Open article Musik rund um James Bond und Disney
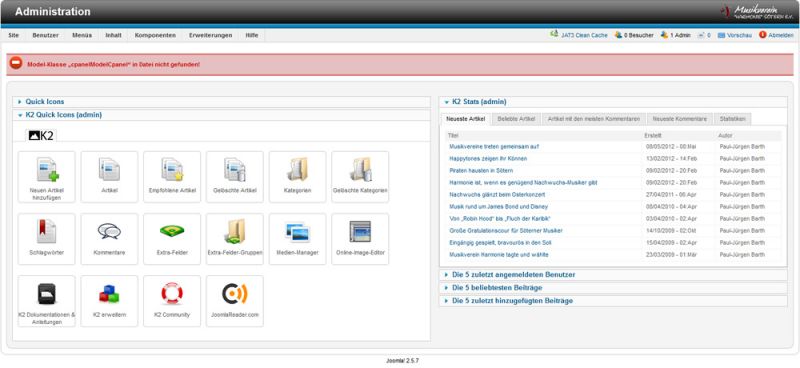 [x=498, y=207]
